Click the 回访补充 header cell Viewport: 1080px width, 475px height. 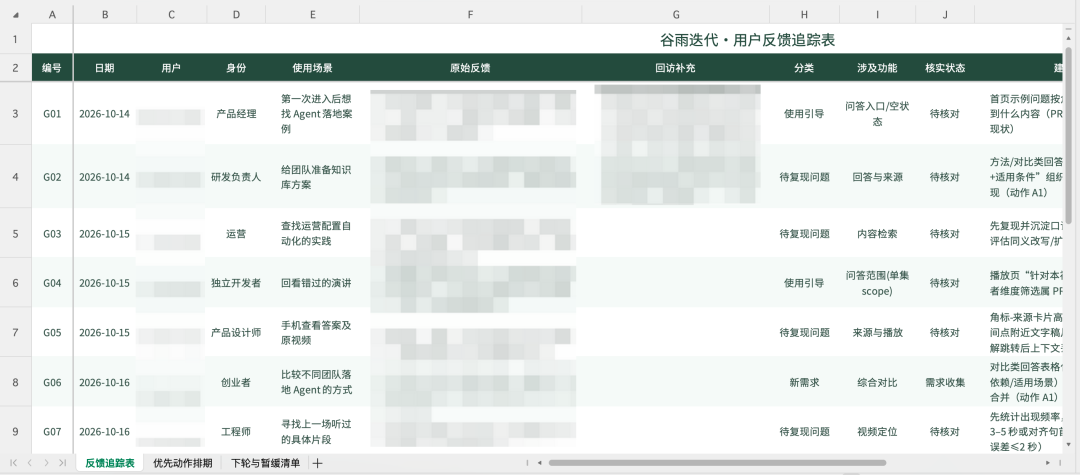tap(676, 68)
